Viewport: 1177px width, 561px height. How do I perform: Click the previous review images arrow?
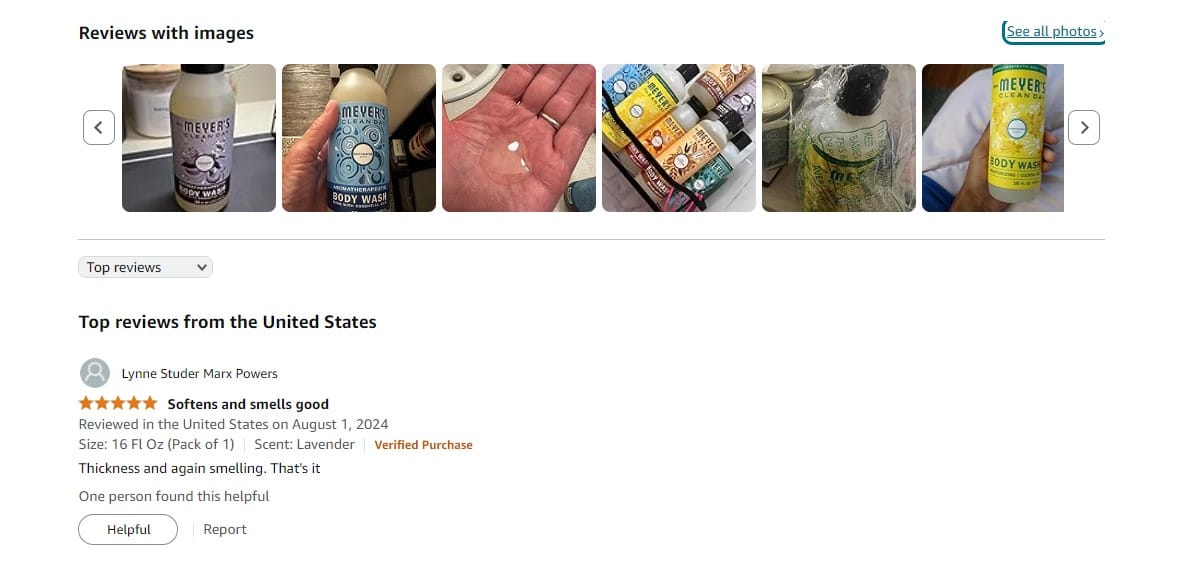click(98, 128)
